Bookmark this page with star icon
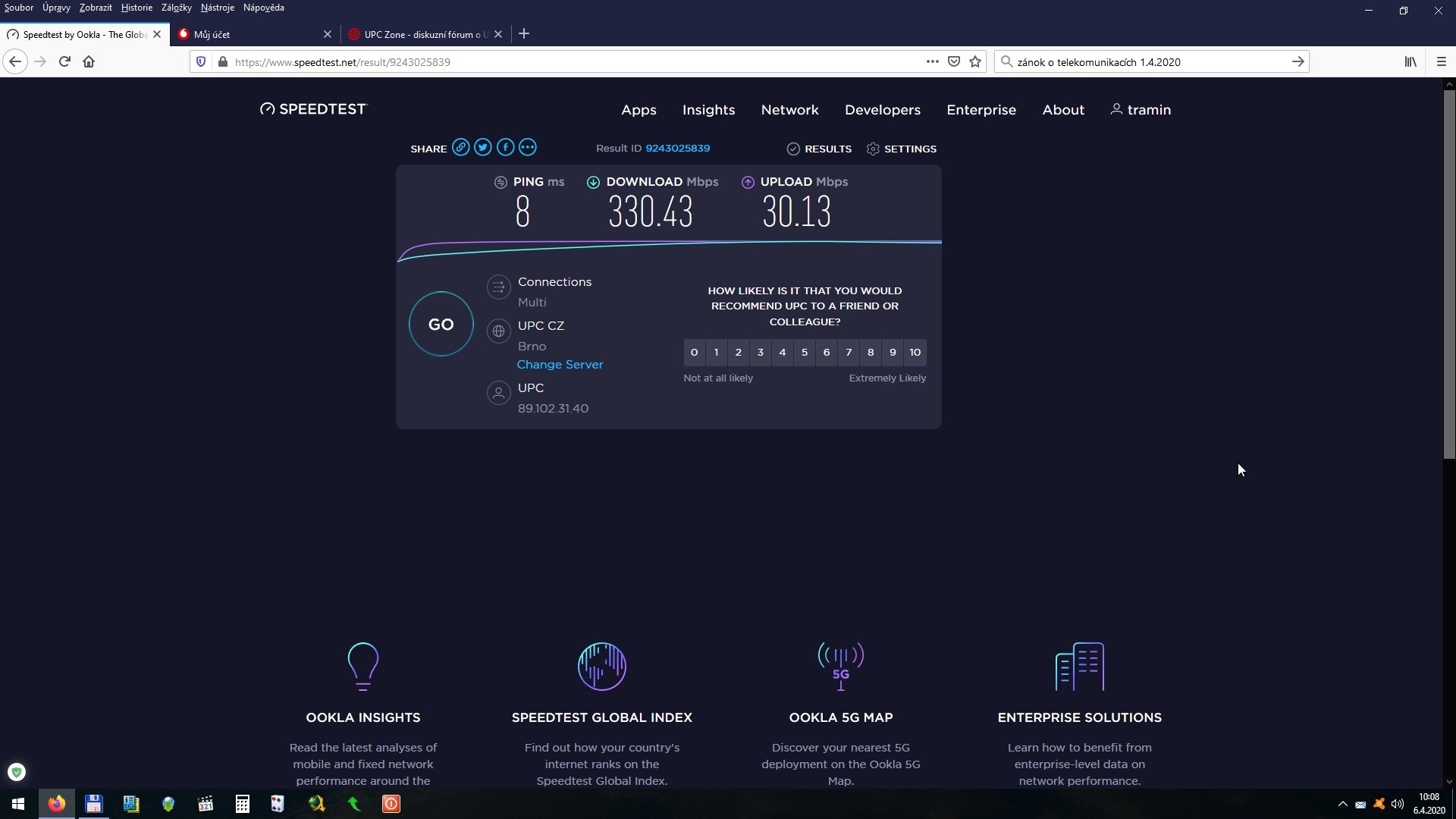Viewport: 1456px width, 819px height. pos(975,61)
